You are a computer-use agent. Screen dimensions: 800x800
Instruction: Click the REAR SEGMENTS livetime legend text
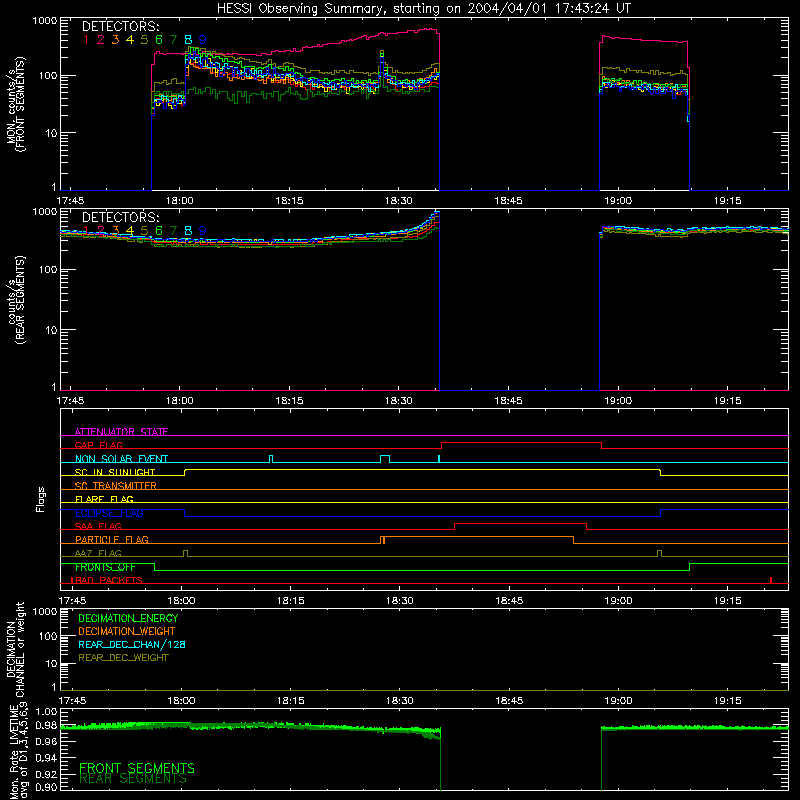[133, 779]
